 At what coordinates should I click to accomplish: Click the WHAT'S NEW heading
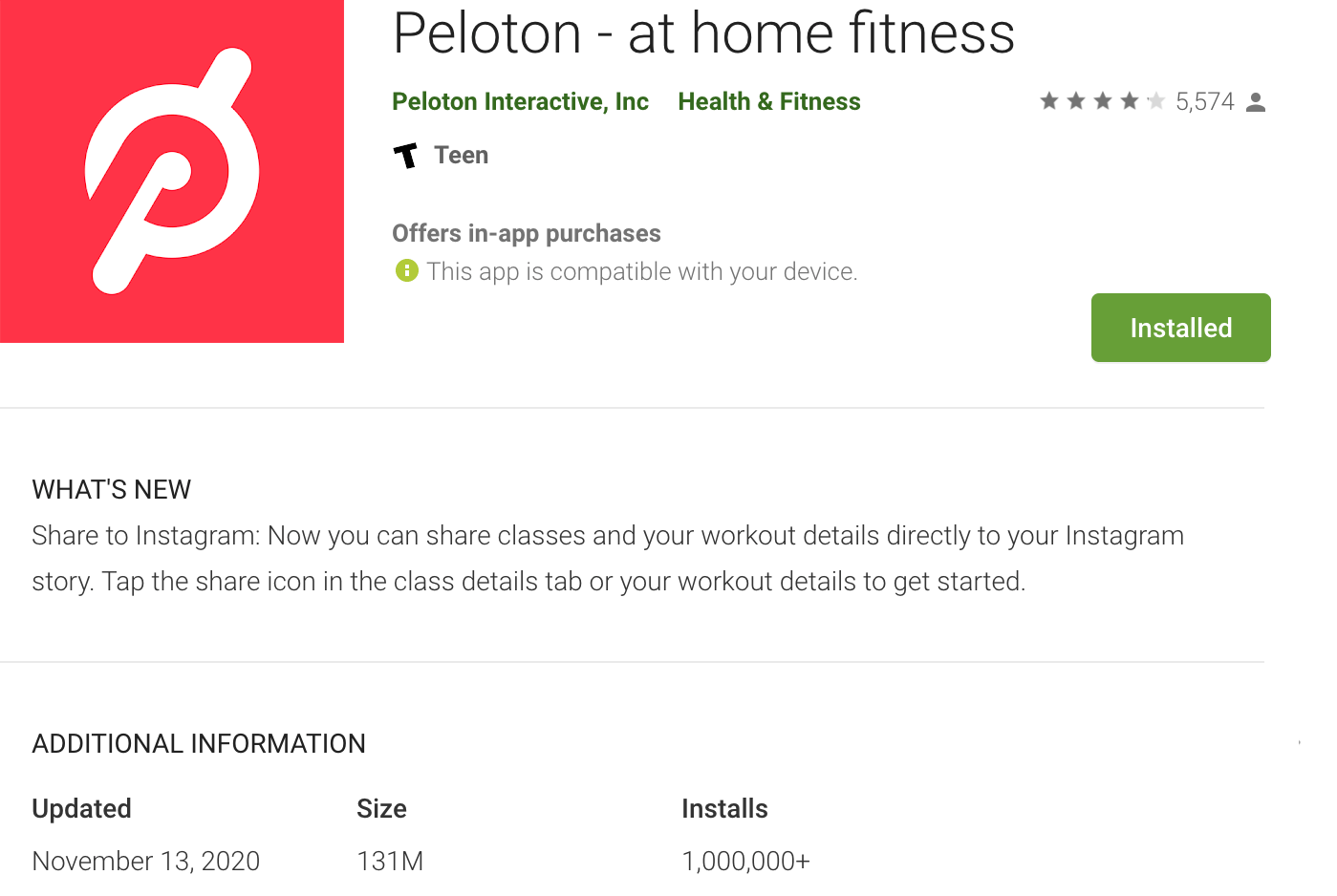[x=112, y=490]
